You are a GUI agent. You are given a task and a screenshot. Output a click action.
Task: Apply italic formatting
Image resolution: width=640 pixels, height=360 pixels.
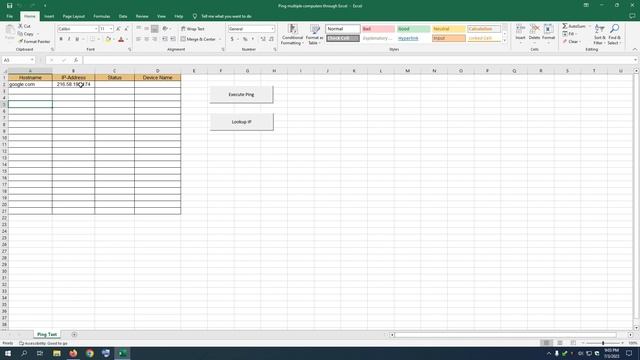click(69, 39)
